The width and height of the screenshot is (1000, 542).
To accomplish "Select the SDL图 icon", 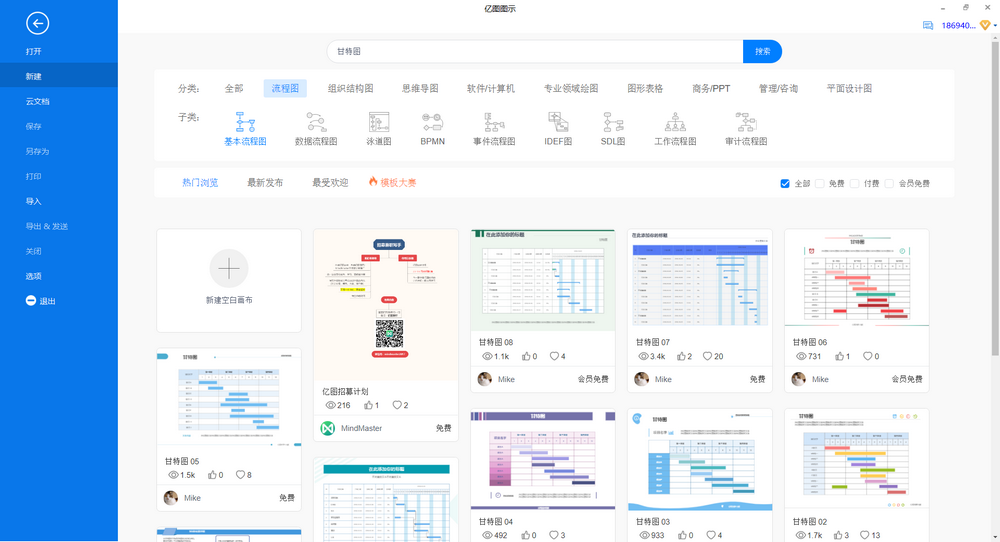I will click(x=613, y=123).
